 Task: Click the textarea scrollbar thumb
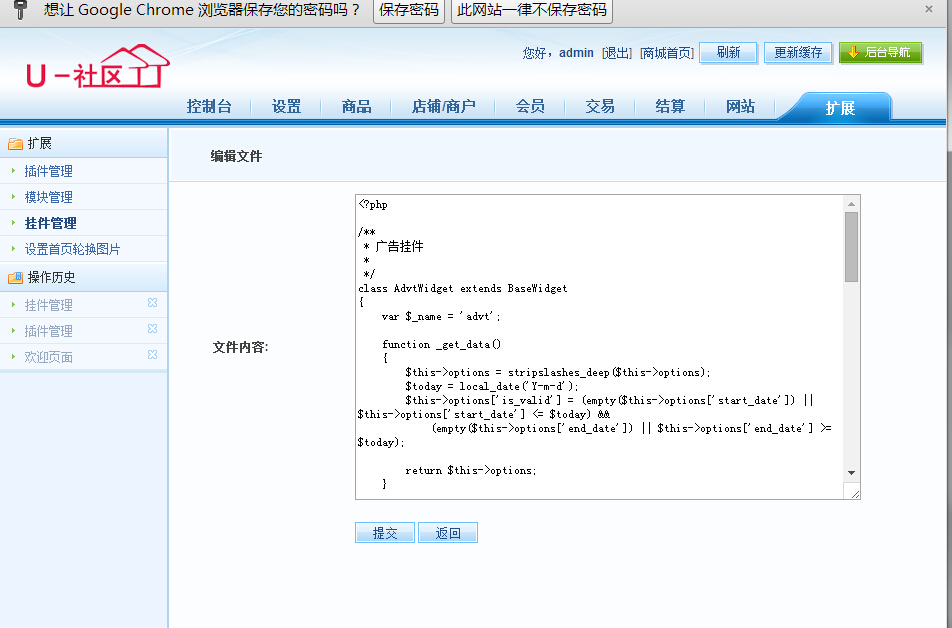[x=851, y=247]
